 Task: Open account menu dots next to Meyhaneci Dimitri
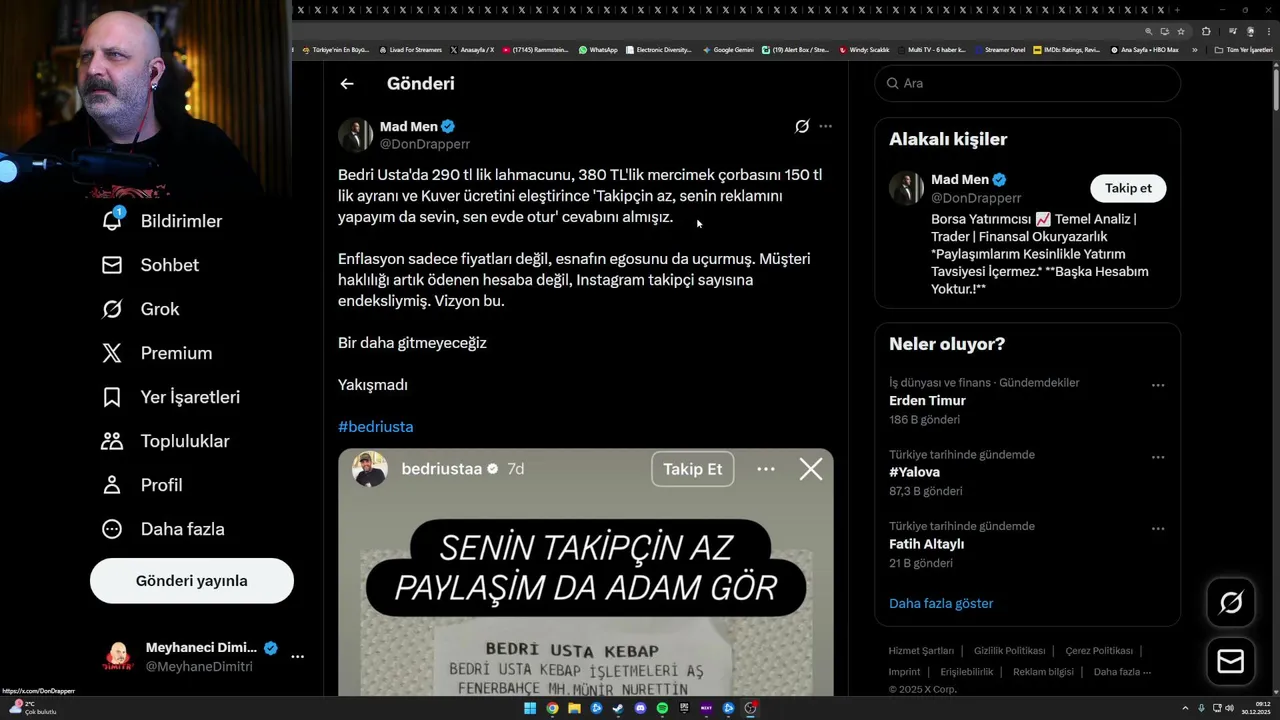tap(297, 657)
